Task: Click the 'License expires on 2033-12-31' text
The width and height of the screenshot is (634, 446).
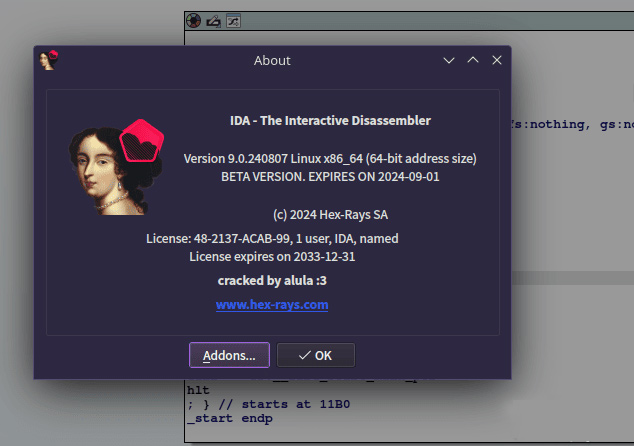Action: click(x=272, y=256)
